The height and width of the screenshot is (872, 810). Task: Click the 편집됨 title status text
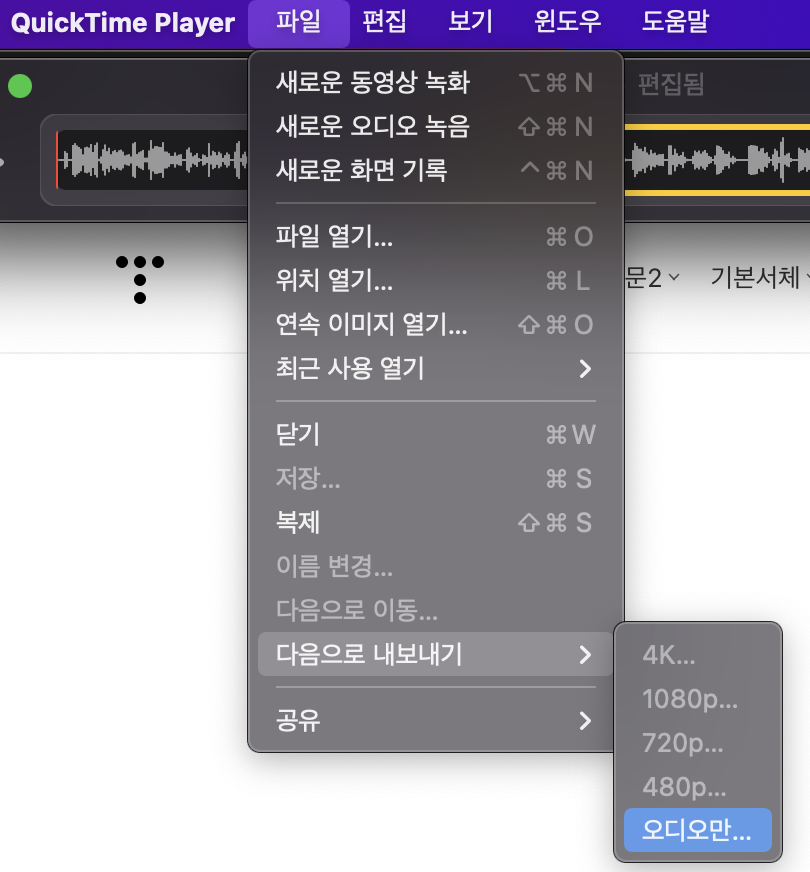tap(671, 85)
